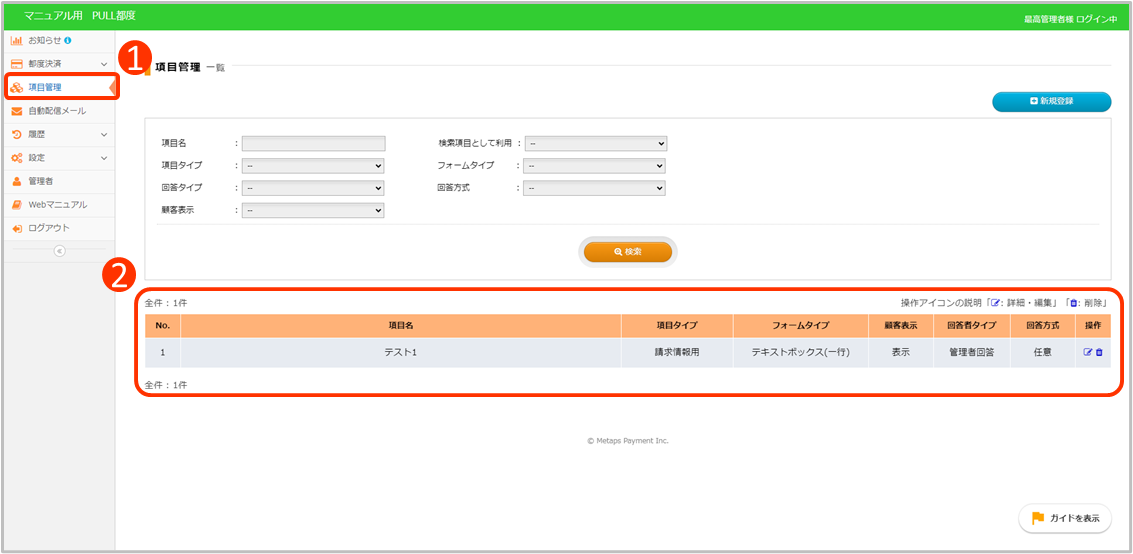Screen dimensions: 1133x554
Task: Open the 項目タイプ dropdown
Action: (x=313, y=166)
